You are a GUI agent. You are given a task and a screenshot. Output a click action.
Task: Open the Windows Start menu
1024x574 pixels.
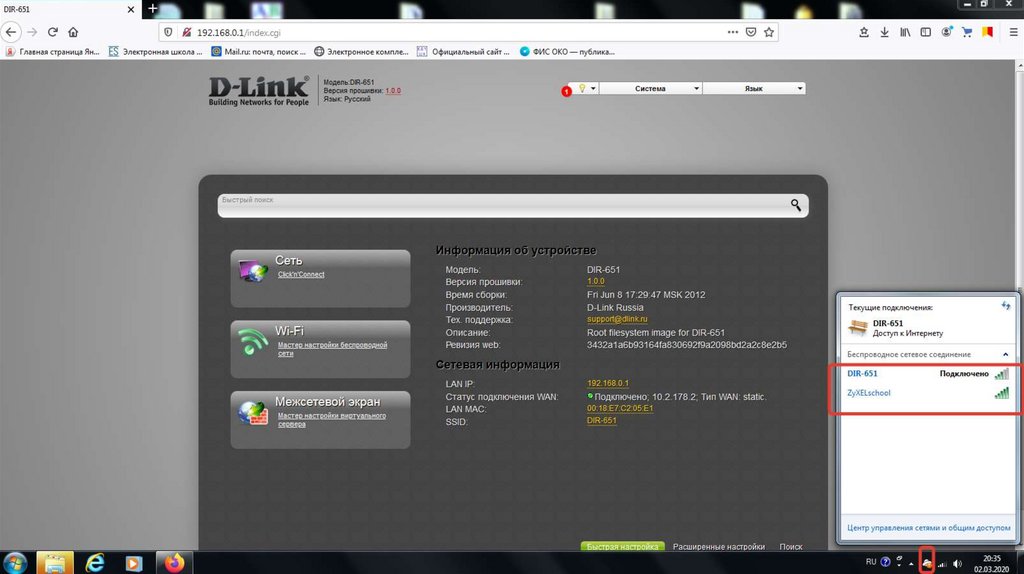14,562
